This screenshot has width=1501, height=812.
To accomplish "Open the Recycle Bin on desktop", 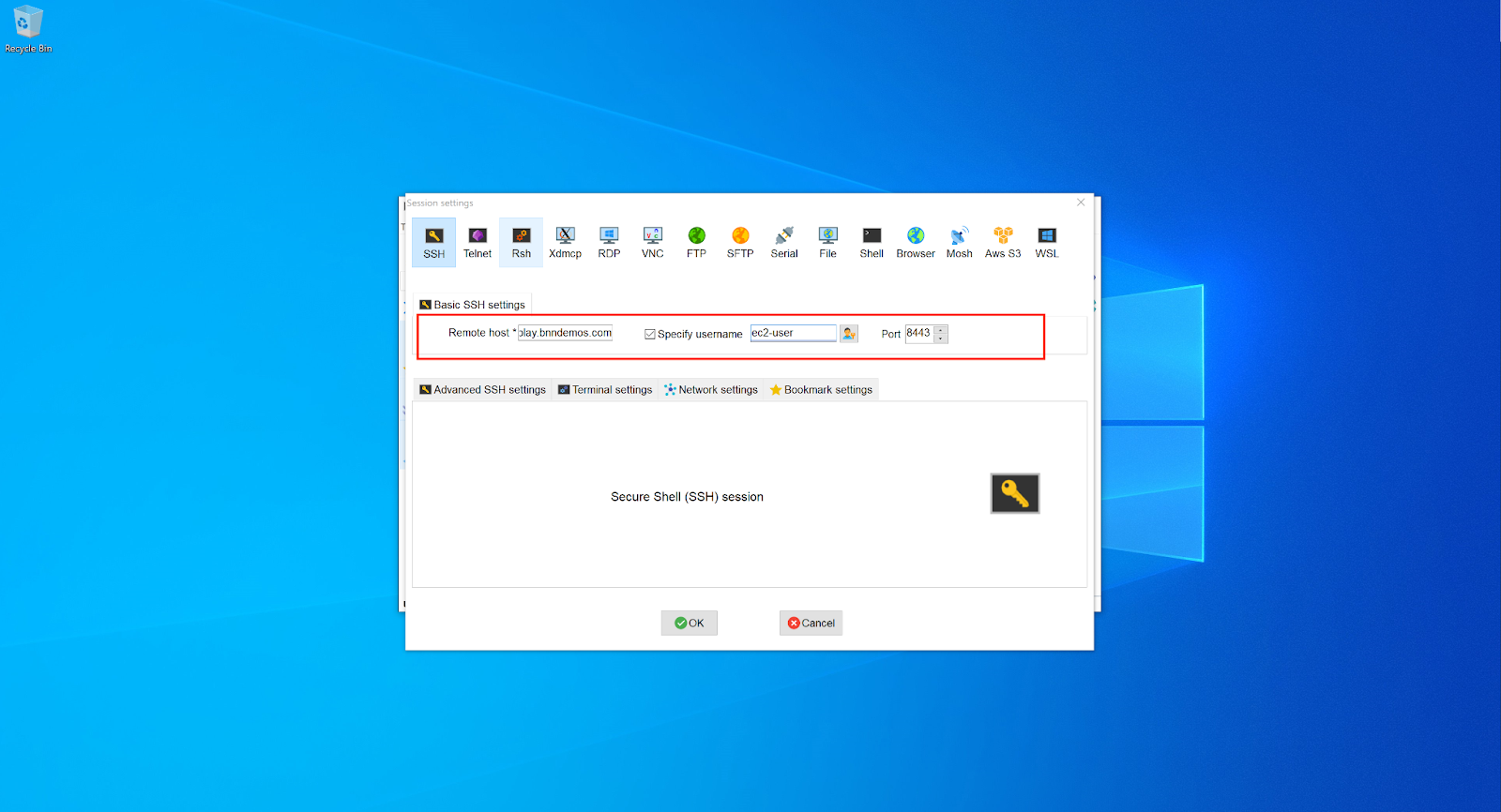I will (28, 29).
